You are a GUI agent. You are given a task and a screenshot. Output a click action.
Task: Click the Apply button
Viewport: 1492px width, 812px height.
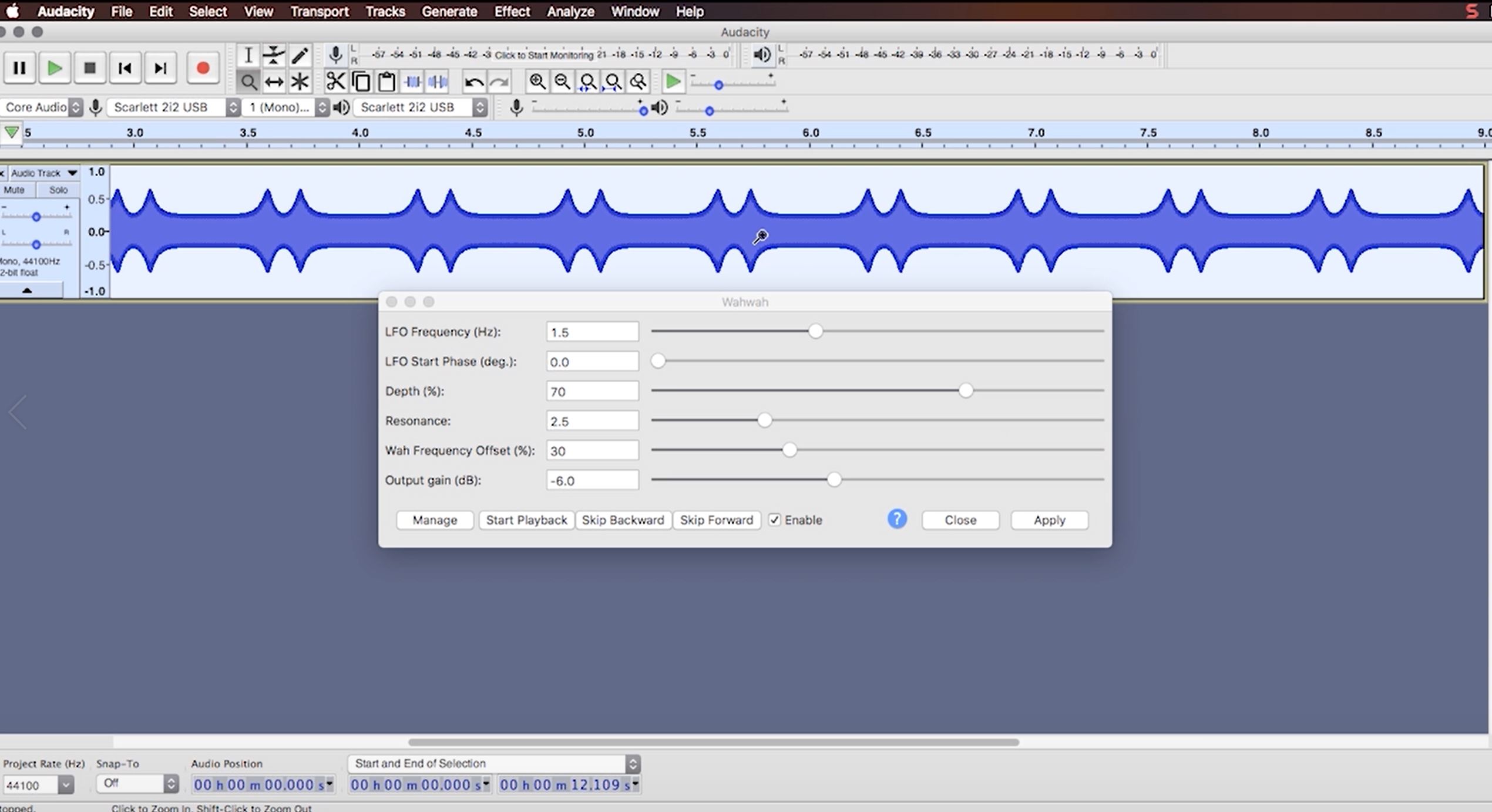1049,520
